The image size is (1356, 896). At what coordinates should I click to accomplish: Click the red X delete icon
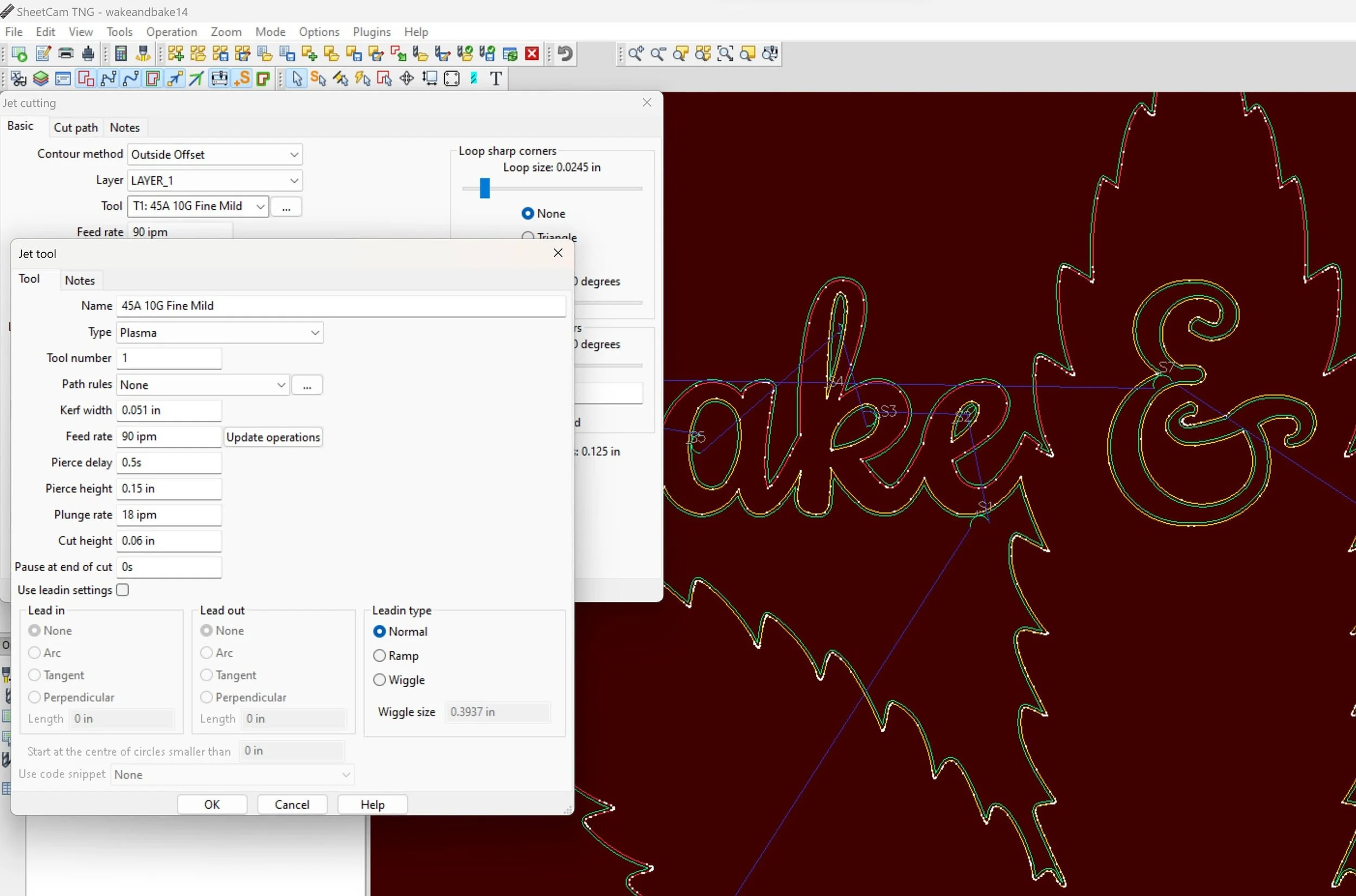tap(532, 54)
